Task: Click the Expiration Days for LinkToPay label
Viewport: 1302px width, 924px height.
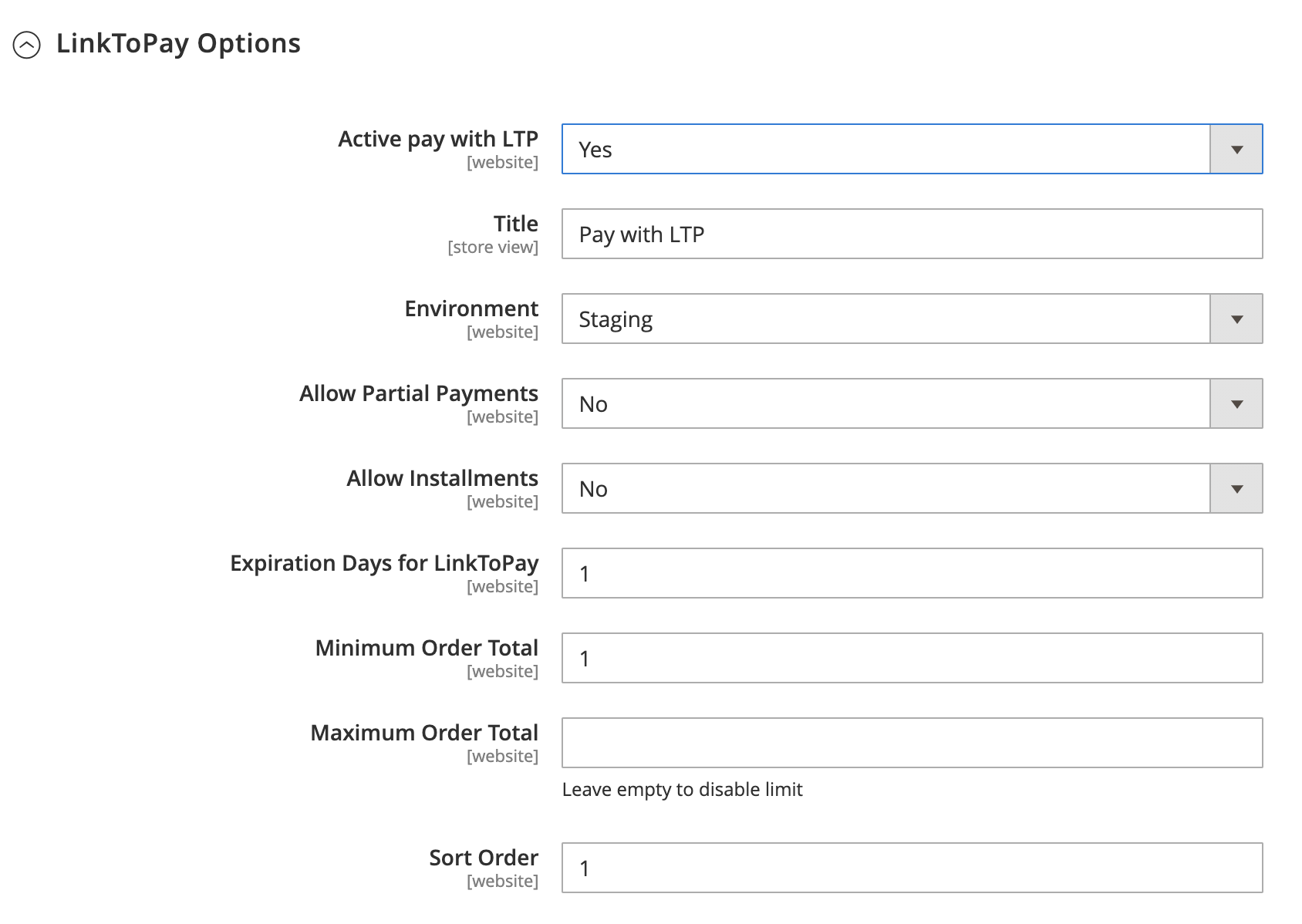Action: [384, 563]
